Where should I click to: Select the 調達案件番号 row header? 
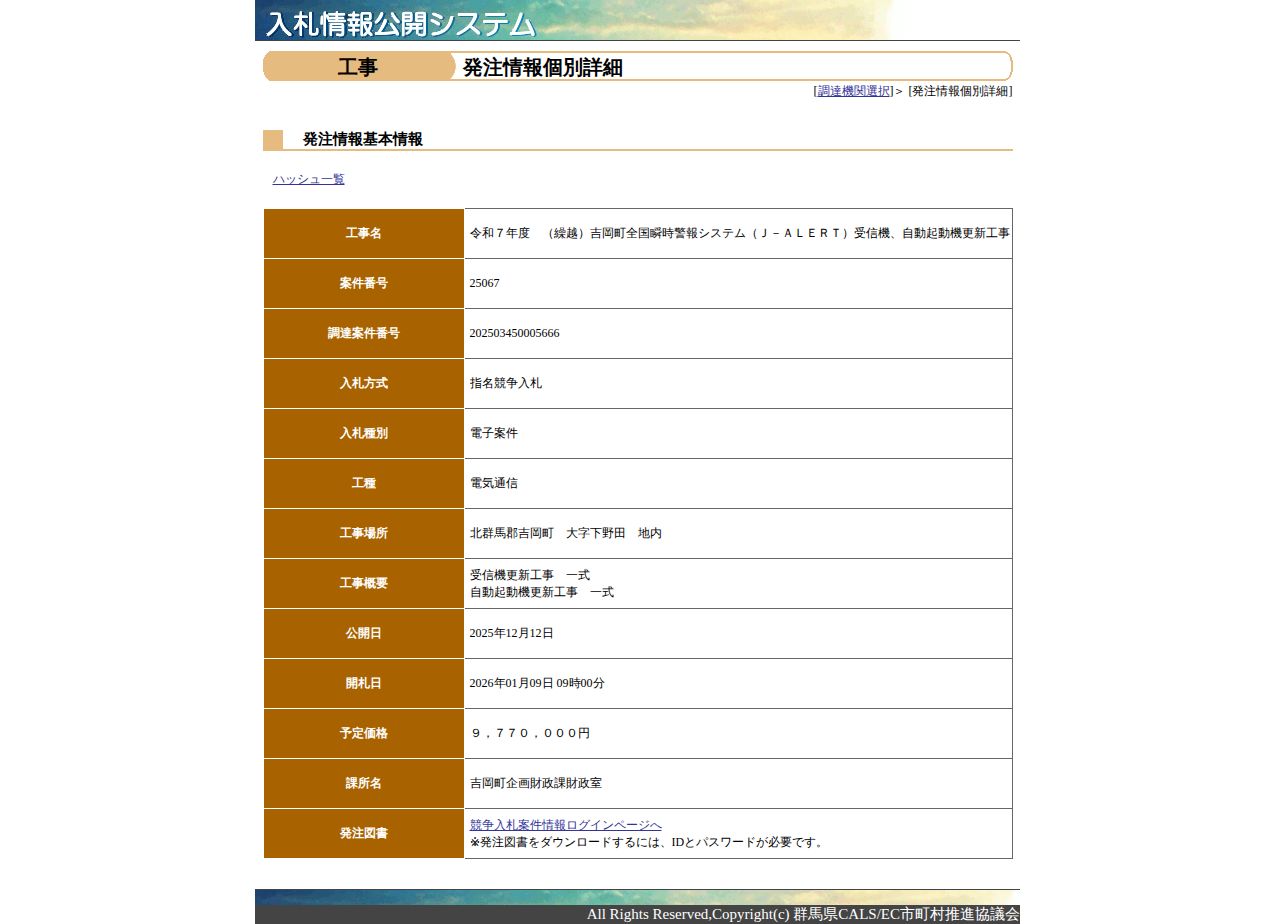364,333
